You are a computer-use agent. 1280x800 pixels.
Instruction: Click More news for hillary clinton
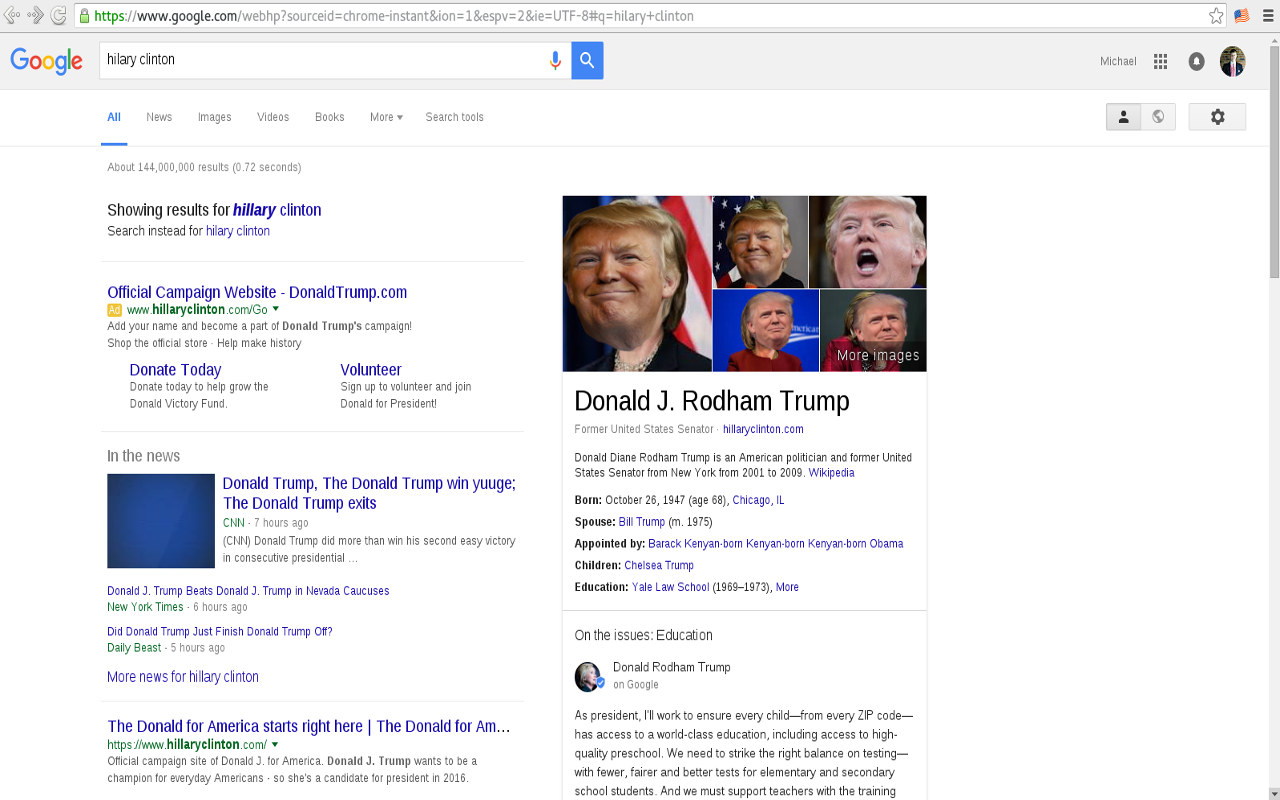tap(183, 677)
